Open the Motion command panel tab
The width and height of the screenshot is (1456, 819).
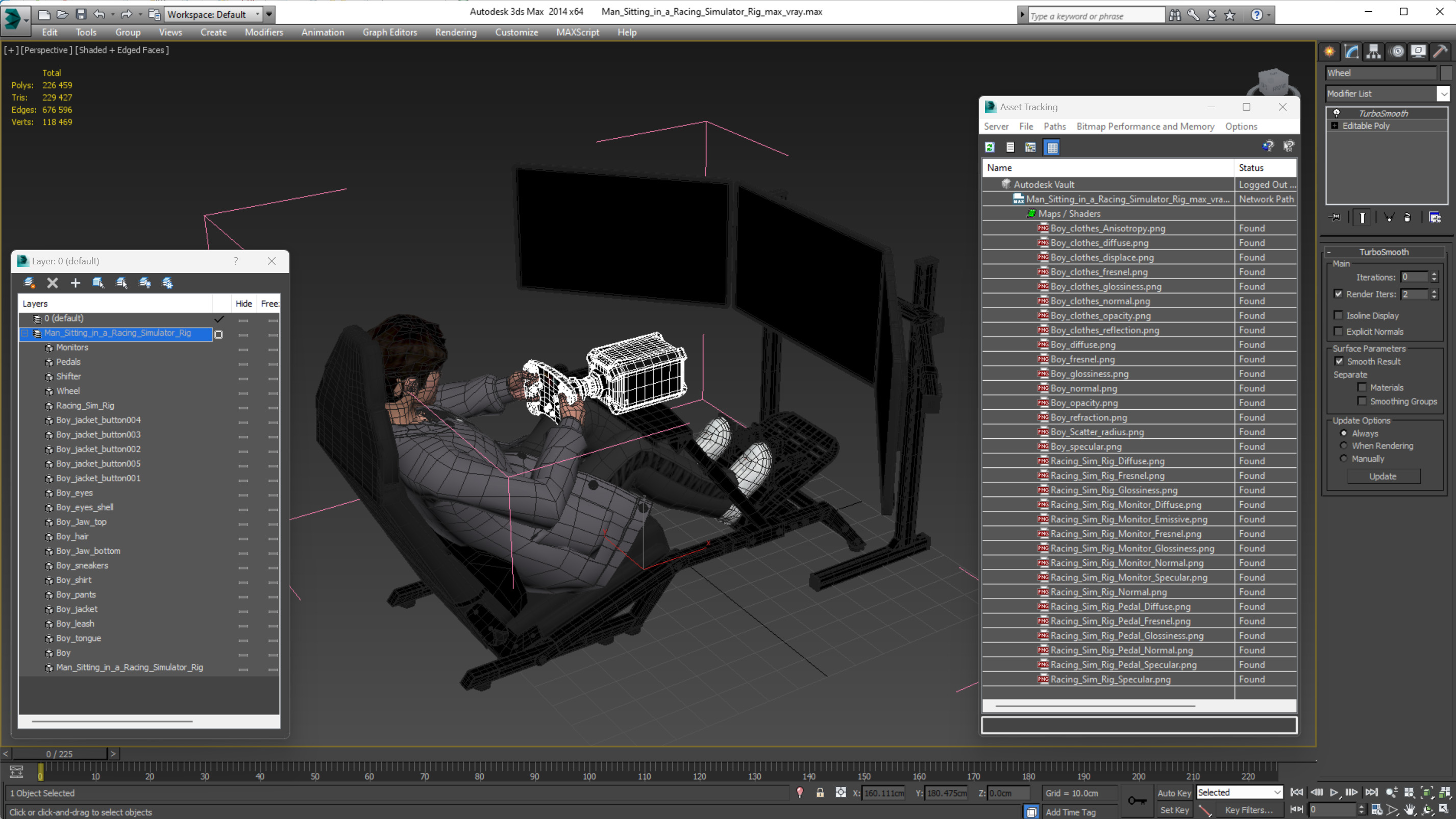point(1397,52)
